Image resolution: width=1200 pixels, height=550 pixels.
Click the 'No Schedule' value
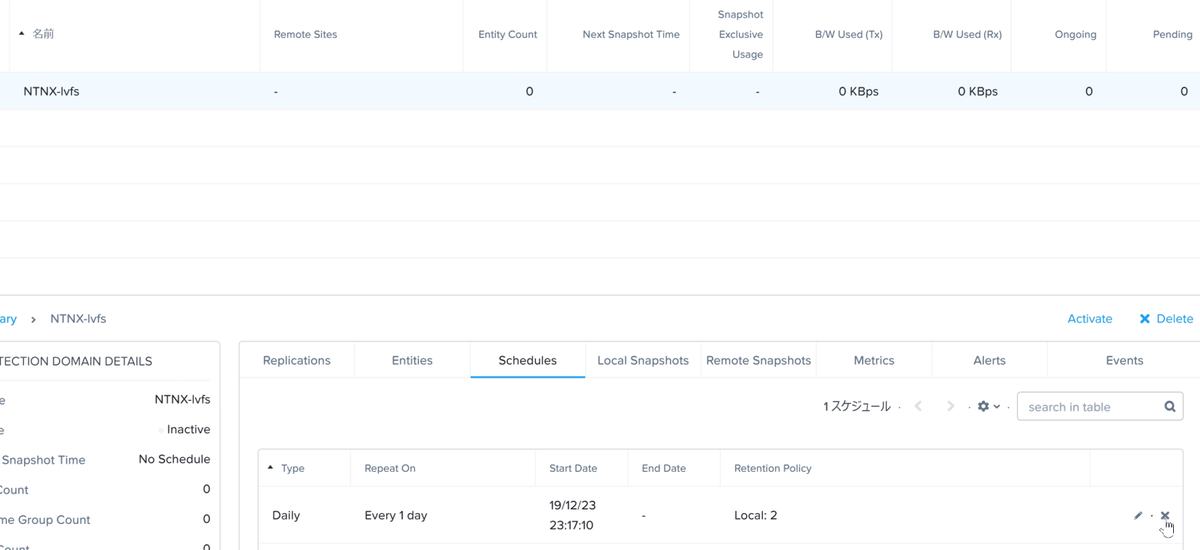click(174, 459)
